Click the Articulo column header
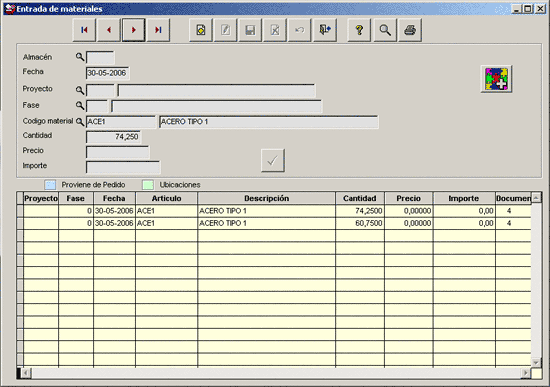This screenshot has height=387, width=550. [167, 198]
